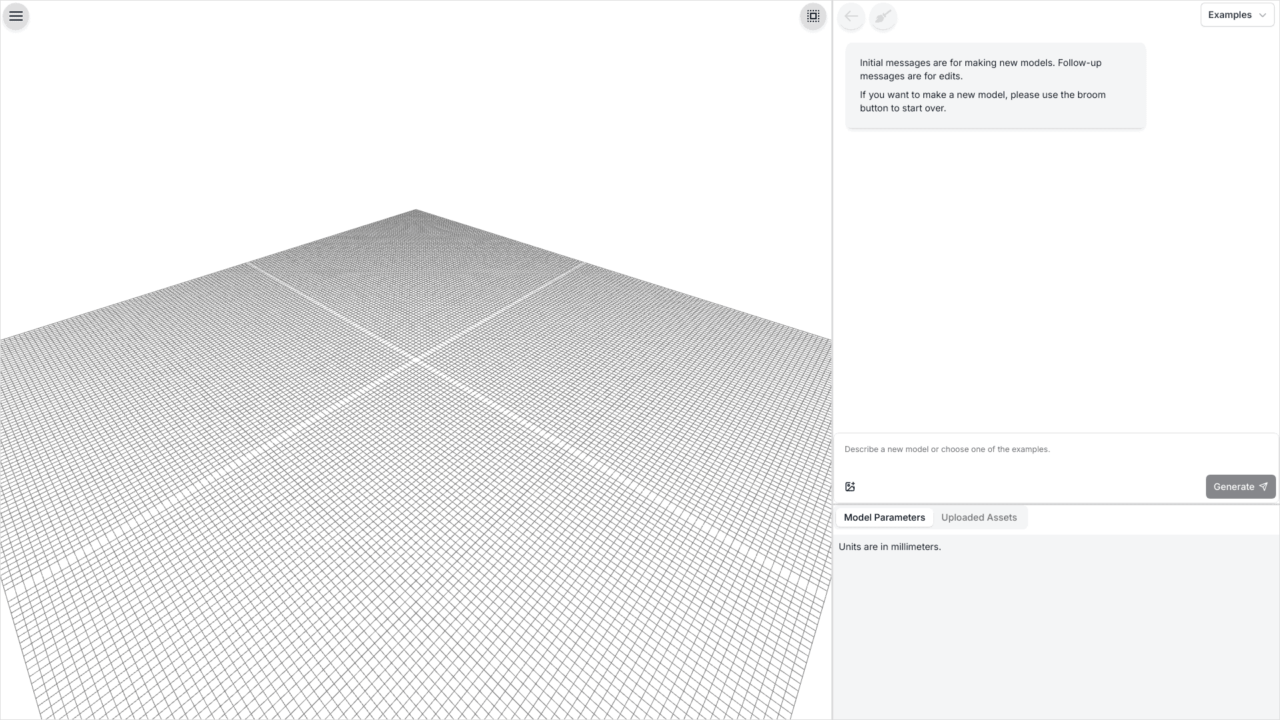Click the Units are in millimeters label
The height and width of the screenshot is (720, 1280).
coord(889,546)
